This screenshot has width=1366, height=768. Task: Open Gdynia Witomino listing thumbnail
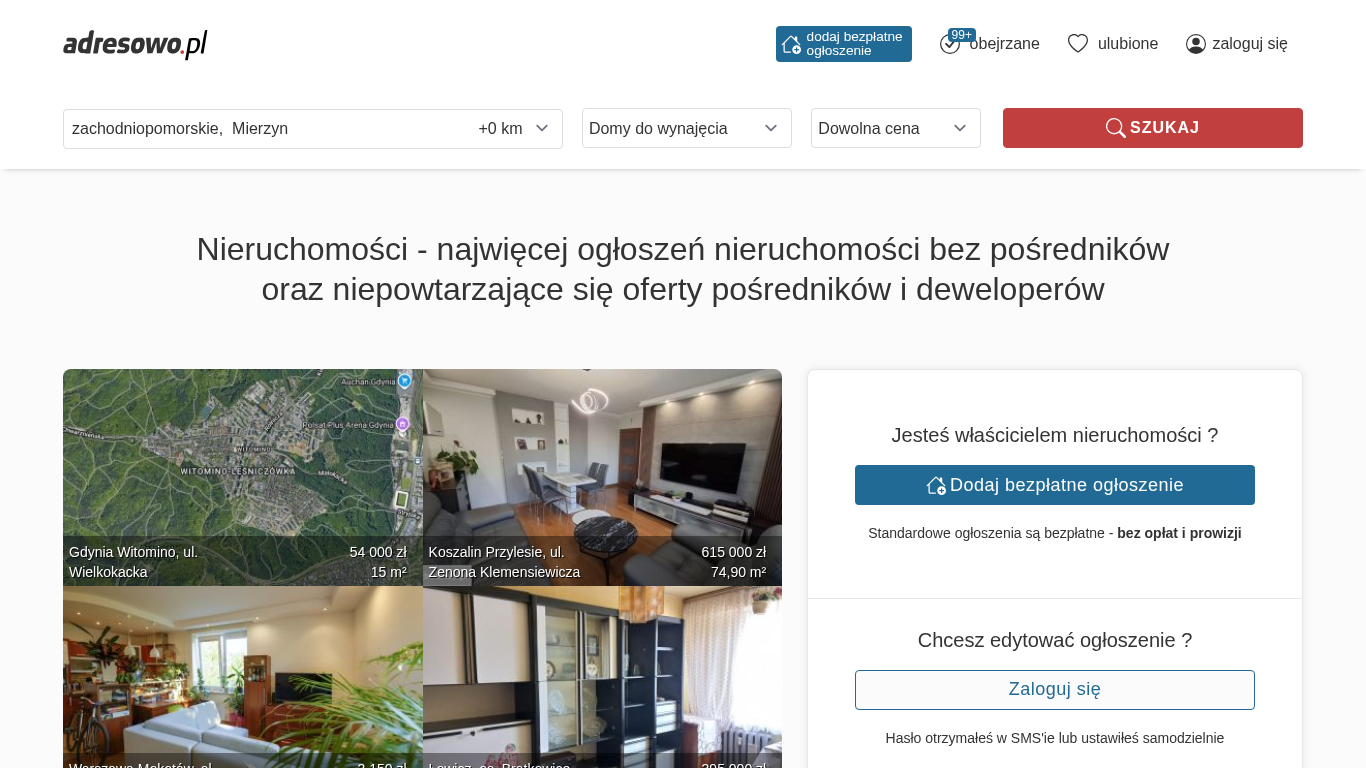243,477
